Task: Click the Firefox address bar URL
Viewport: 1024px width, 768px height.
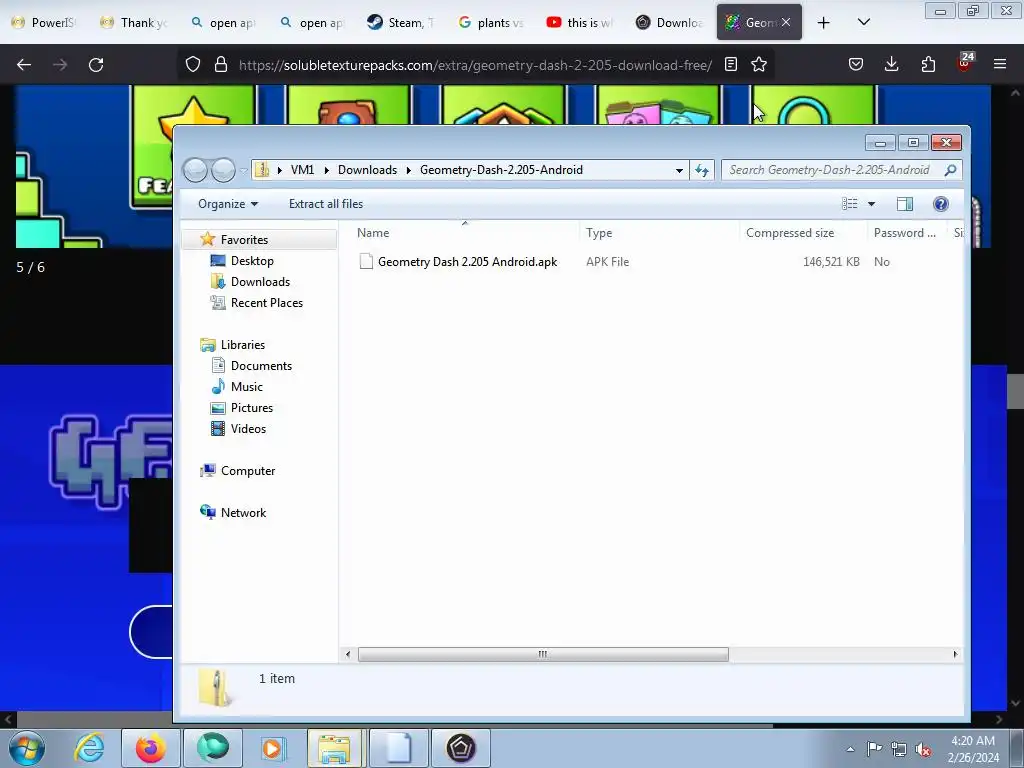Action: tap(475, 65)
